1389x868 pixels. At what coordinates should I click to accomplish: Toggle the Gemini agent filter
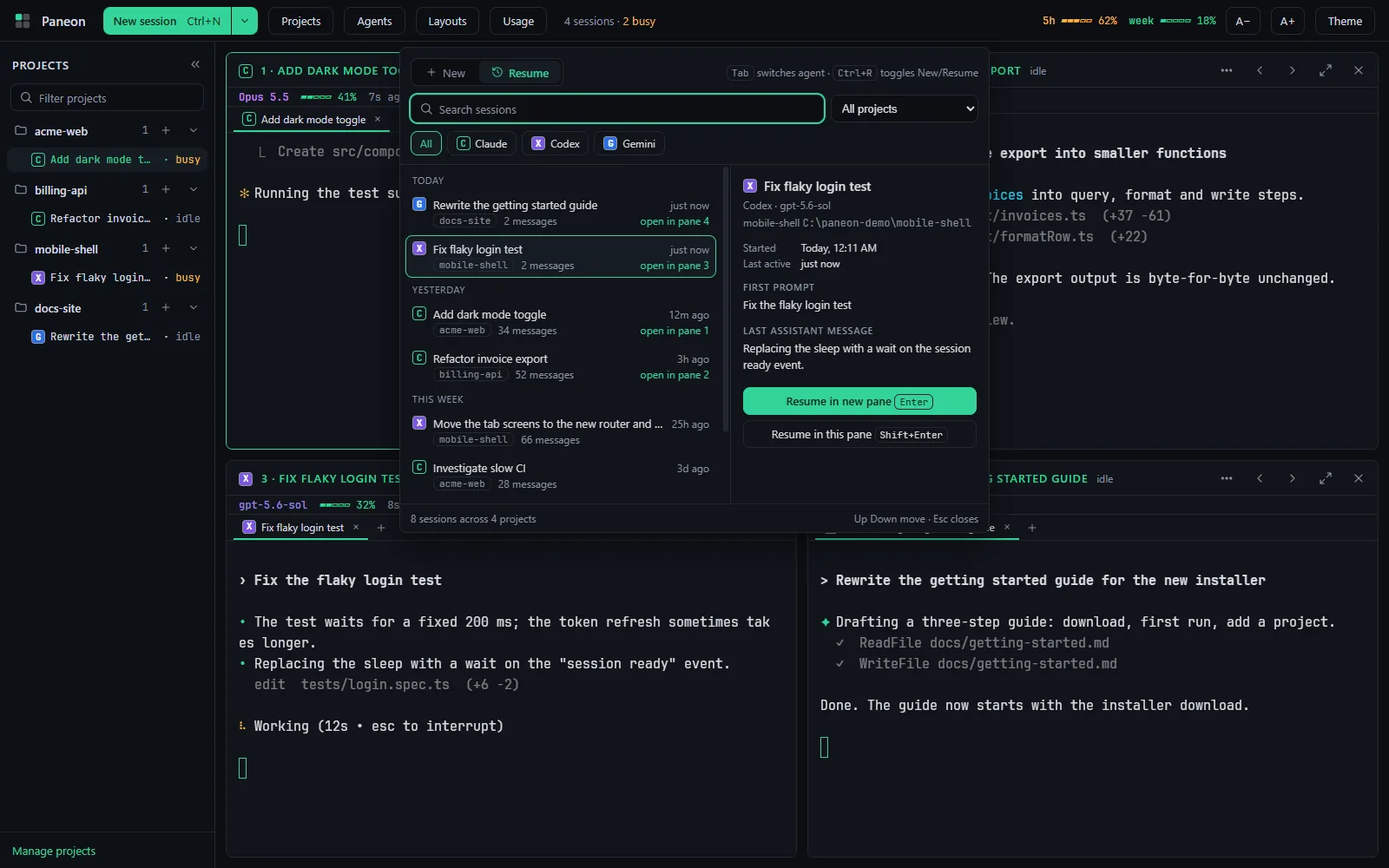629,144
